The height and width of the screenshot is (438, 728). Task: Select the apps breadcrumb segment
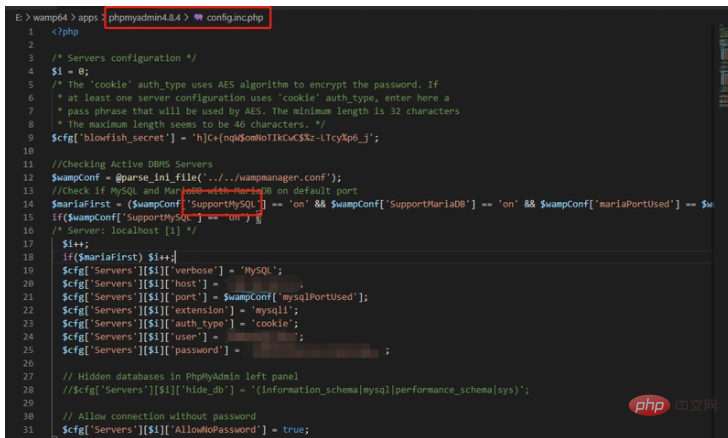click(x=88, y=18)
